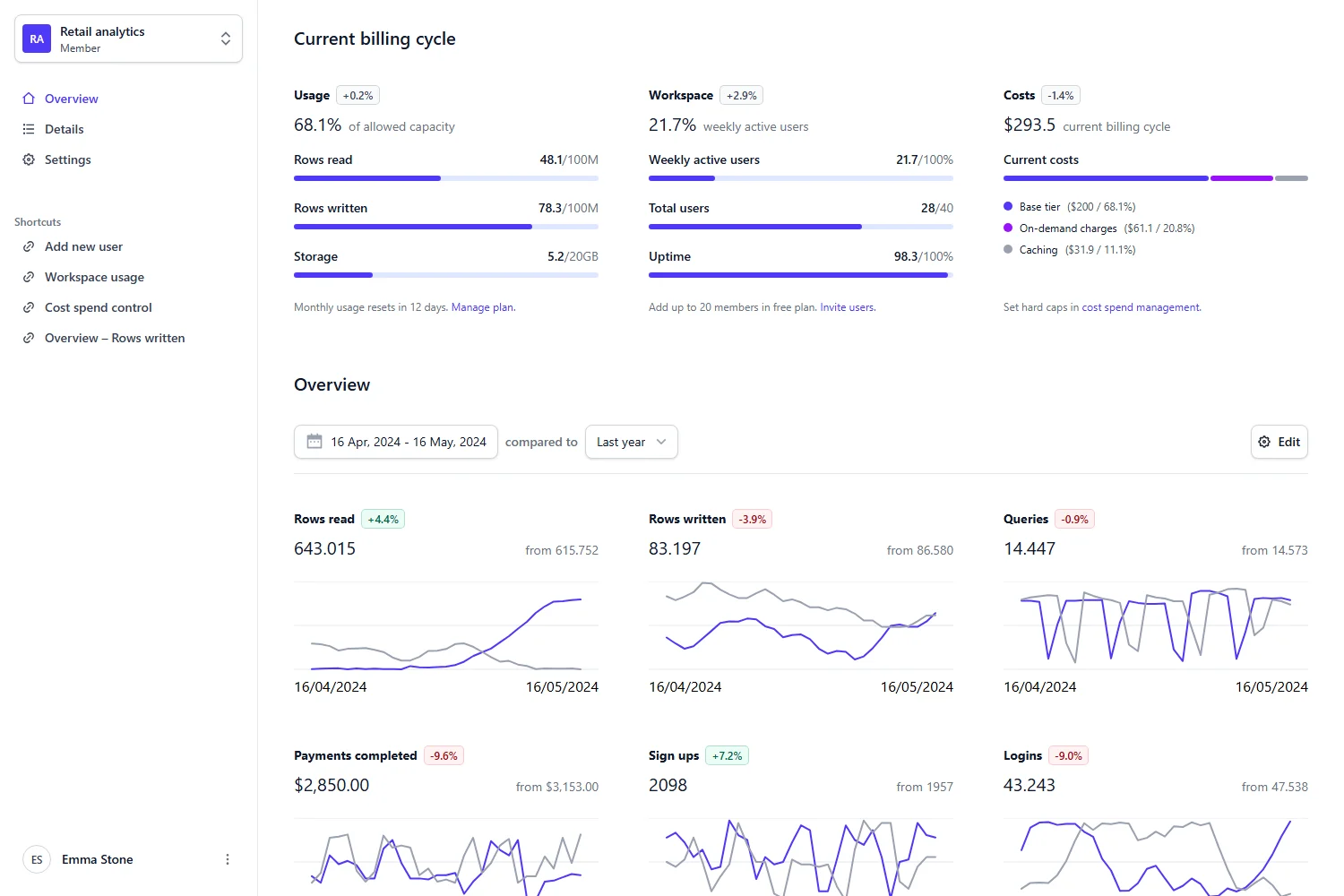Click the Payments completed -9.6% badge

pyautogui.click(x=444, y=755)
